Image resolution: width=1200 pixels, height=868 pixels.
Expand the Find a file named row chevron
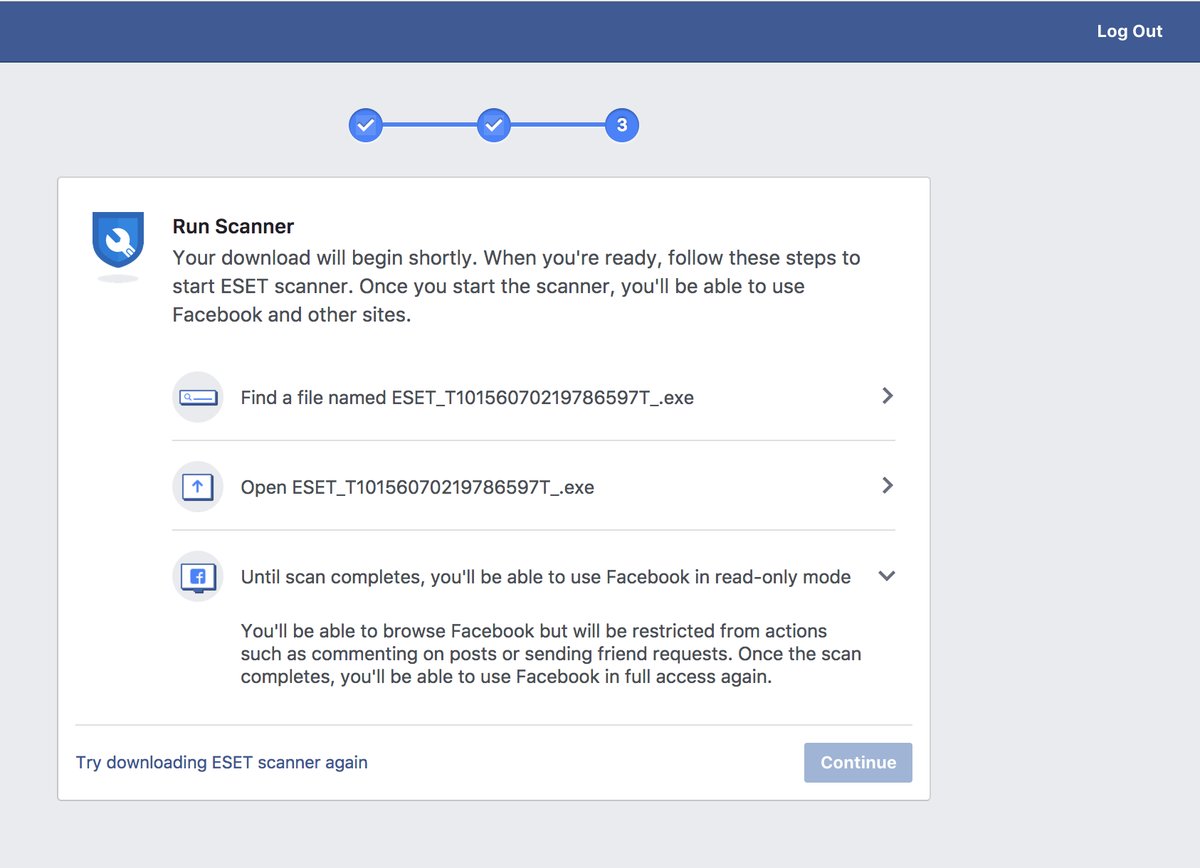click(887, 396)
